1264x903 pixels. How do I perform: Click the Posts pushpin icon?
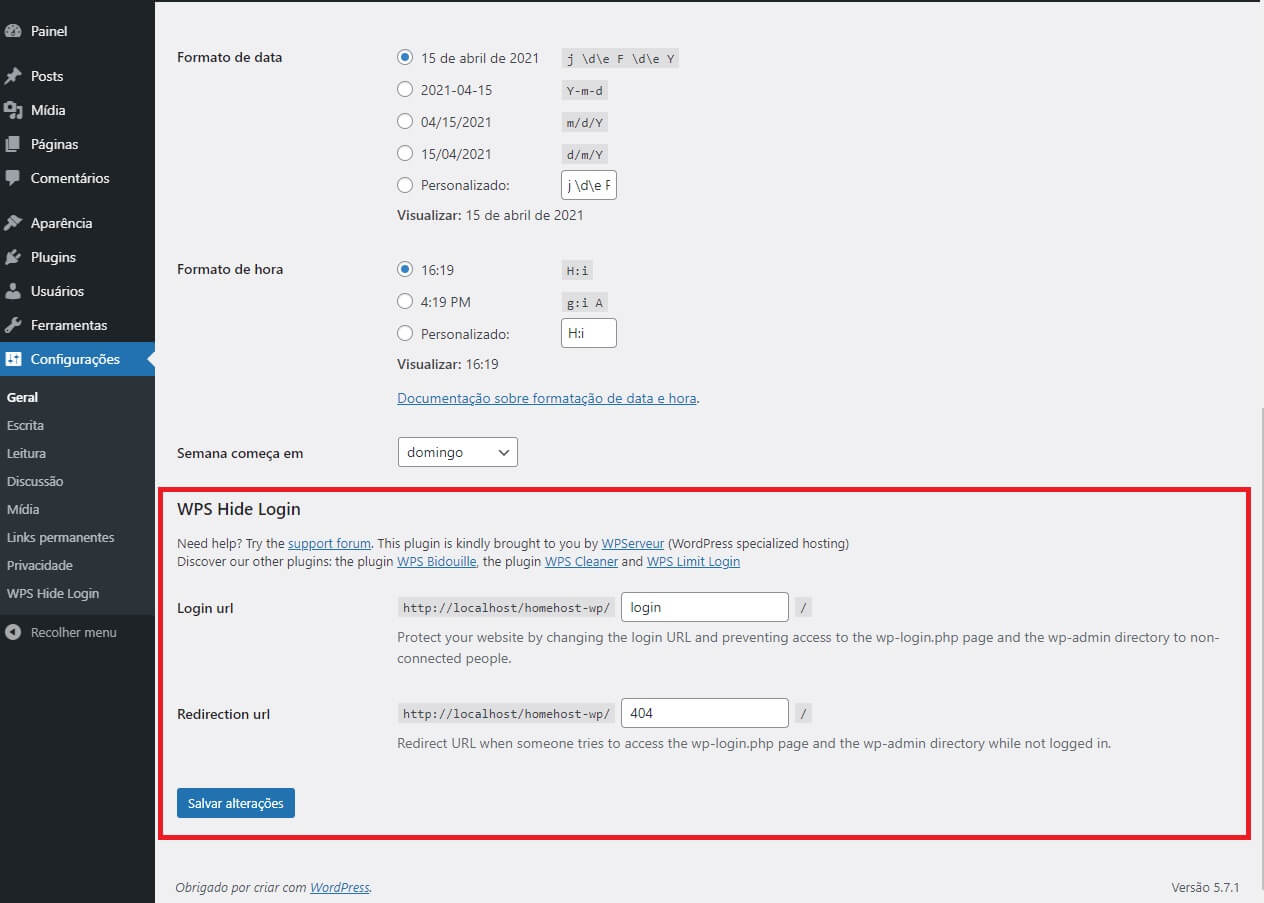[x=13, y=76]
